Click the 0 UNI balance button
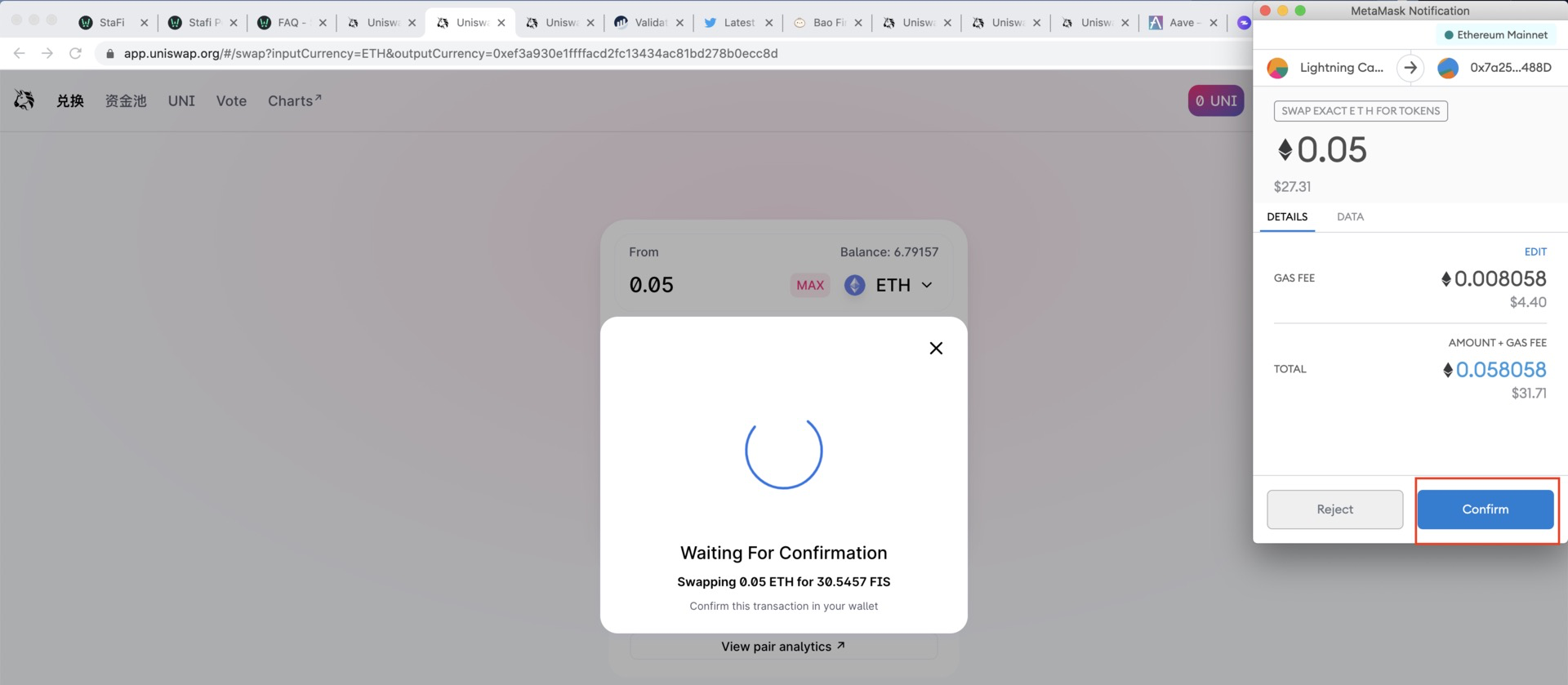 1215,101
